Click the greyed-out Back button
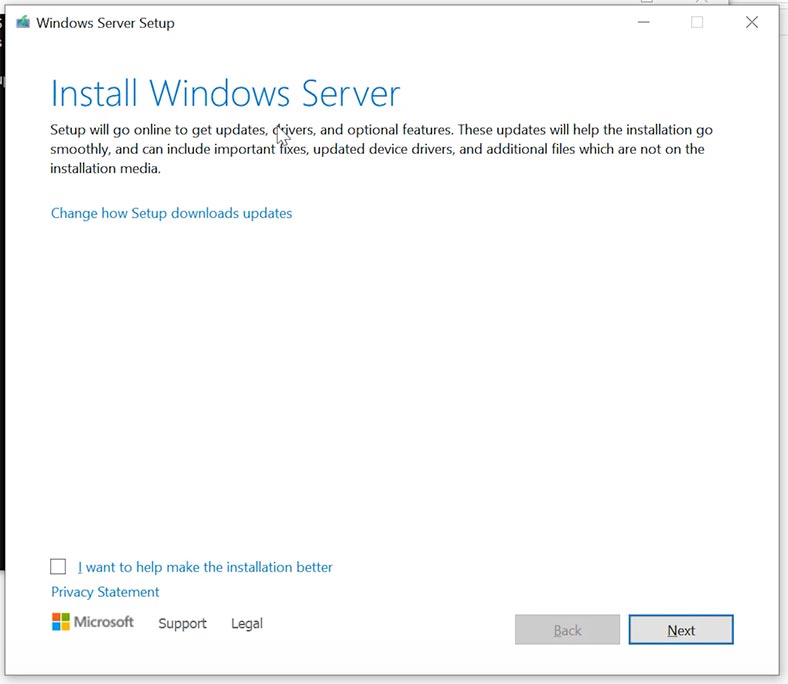Viewport: 788px width, 684px height. click(567, 630)
